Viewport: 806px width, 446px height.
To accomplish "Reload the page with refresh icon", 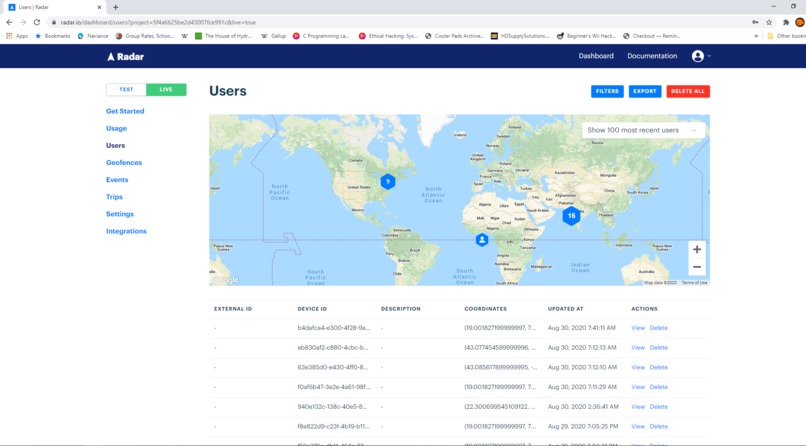I will point(36,22).
